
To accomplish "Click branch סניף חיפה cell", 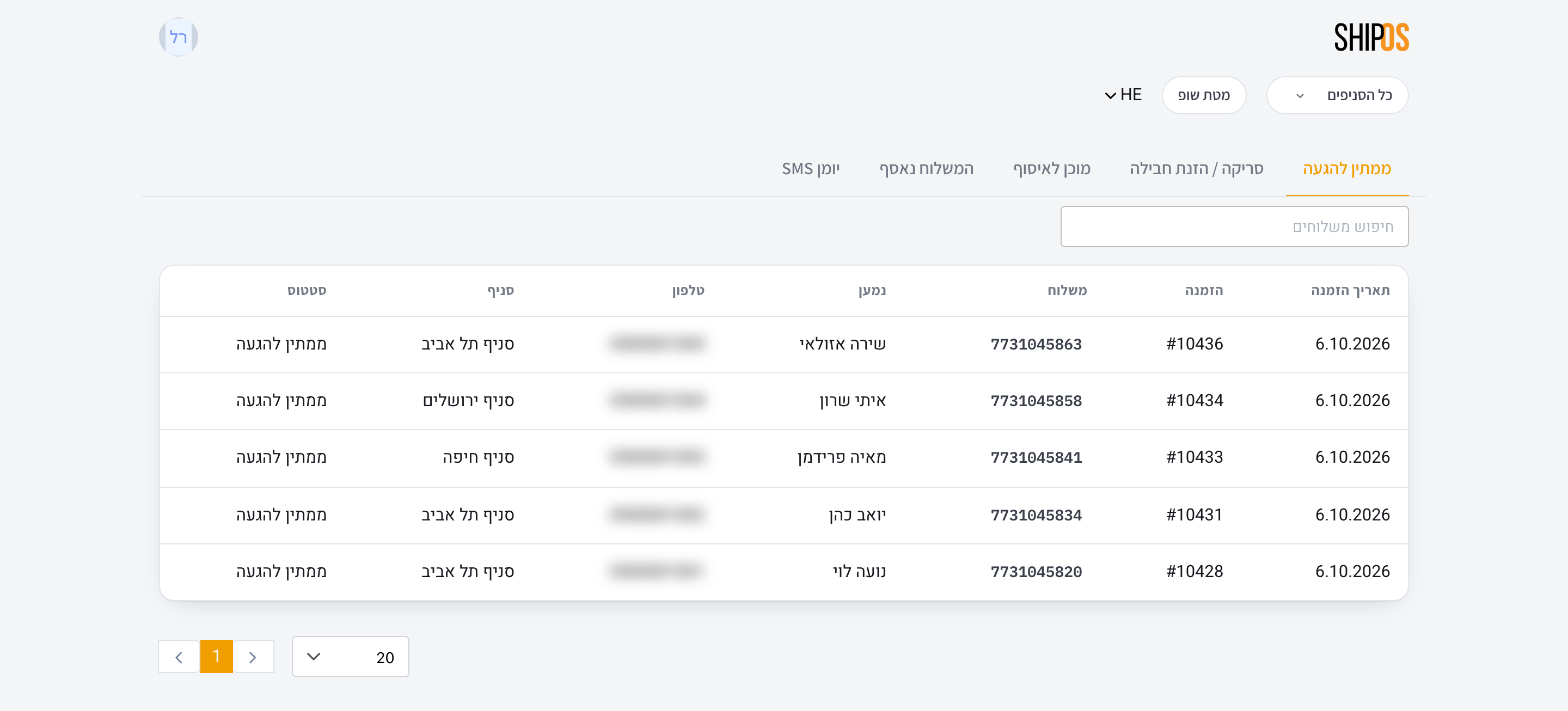I will 478,457.
